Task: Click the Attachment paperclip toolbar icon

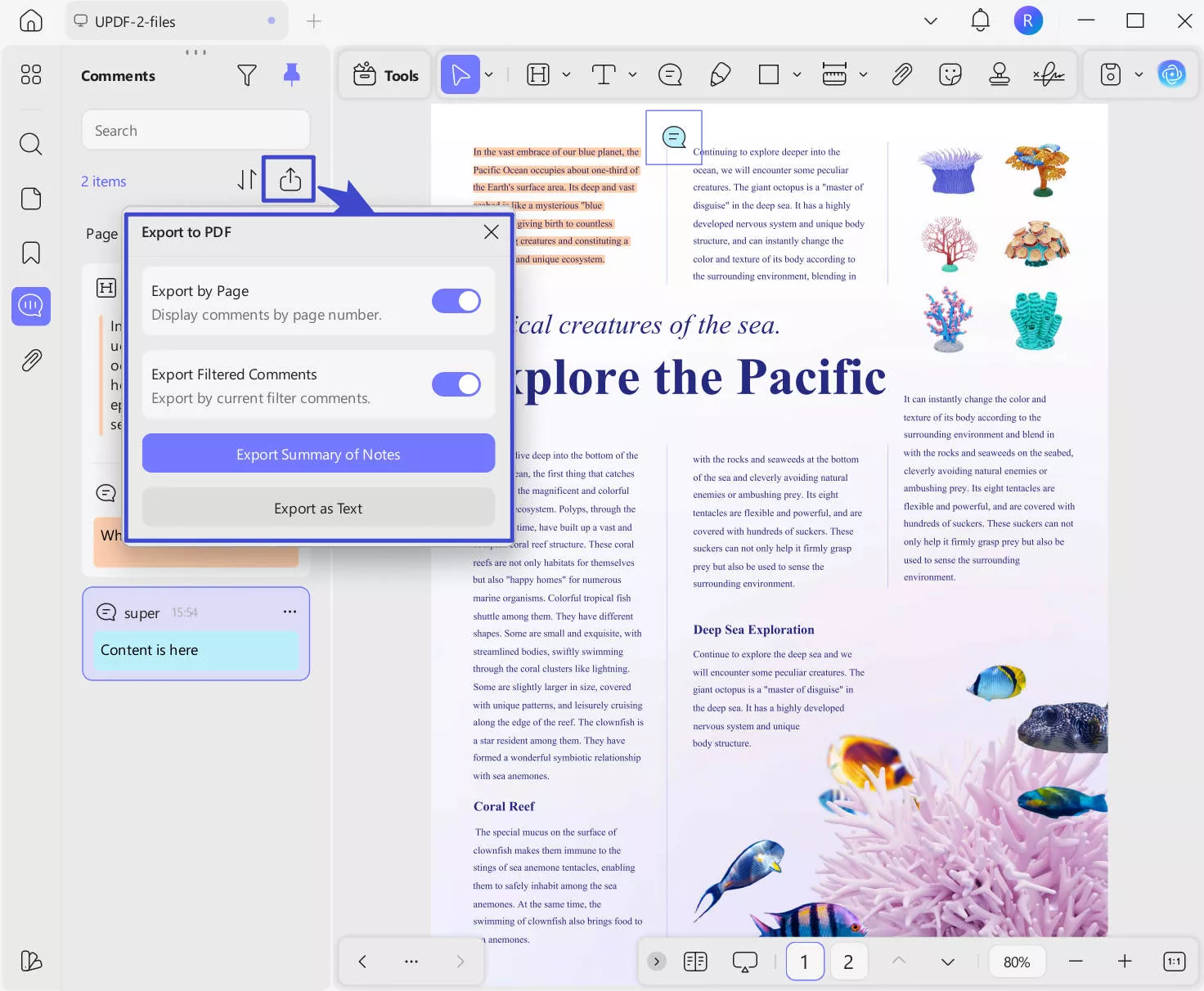Action: 901,74
